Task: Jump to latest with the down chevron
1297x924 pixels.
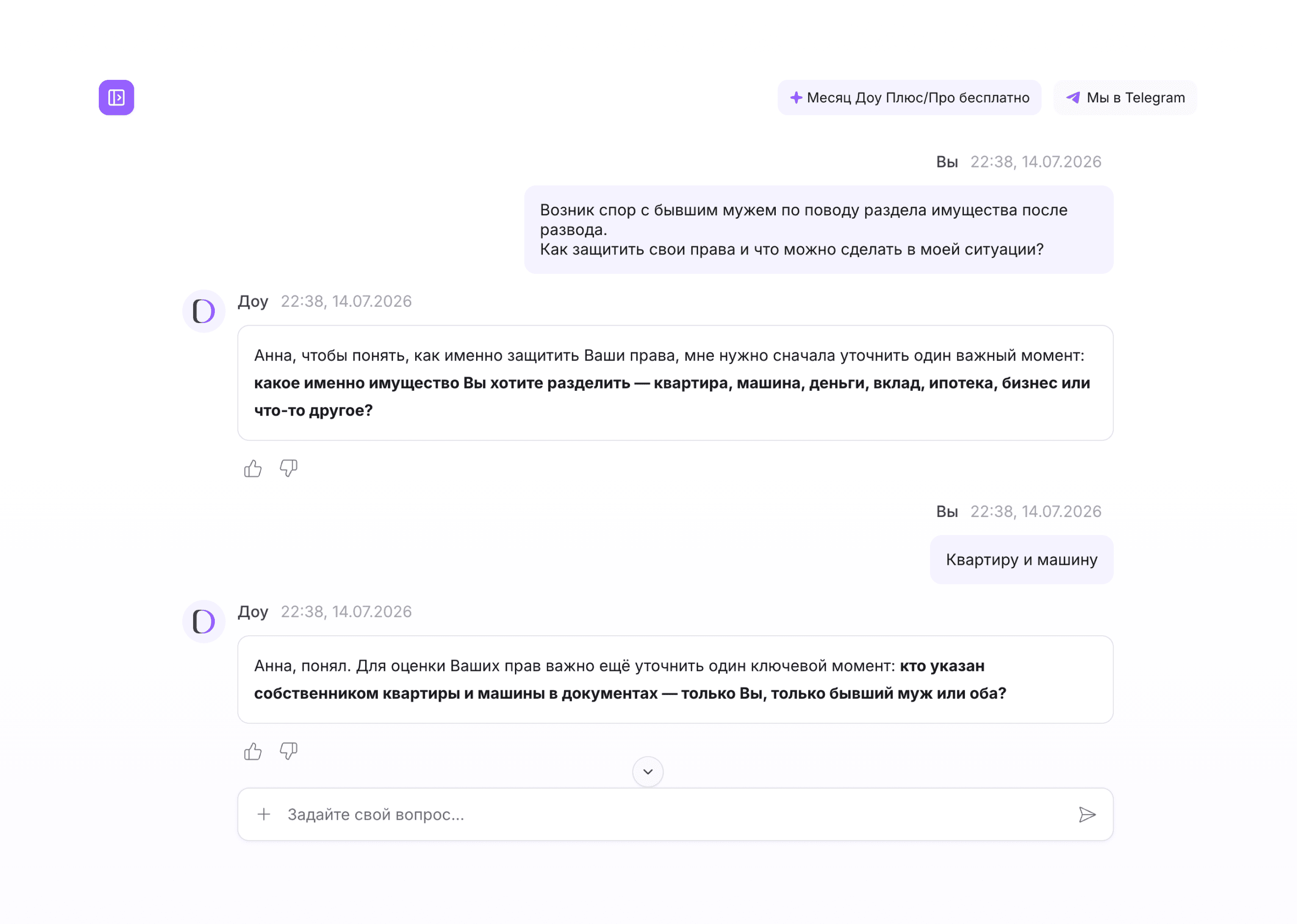Action: pyautogui.click(x=648, y=772)
